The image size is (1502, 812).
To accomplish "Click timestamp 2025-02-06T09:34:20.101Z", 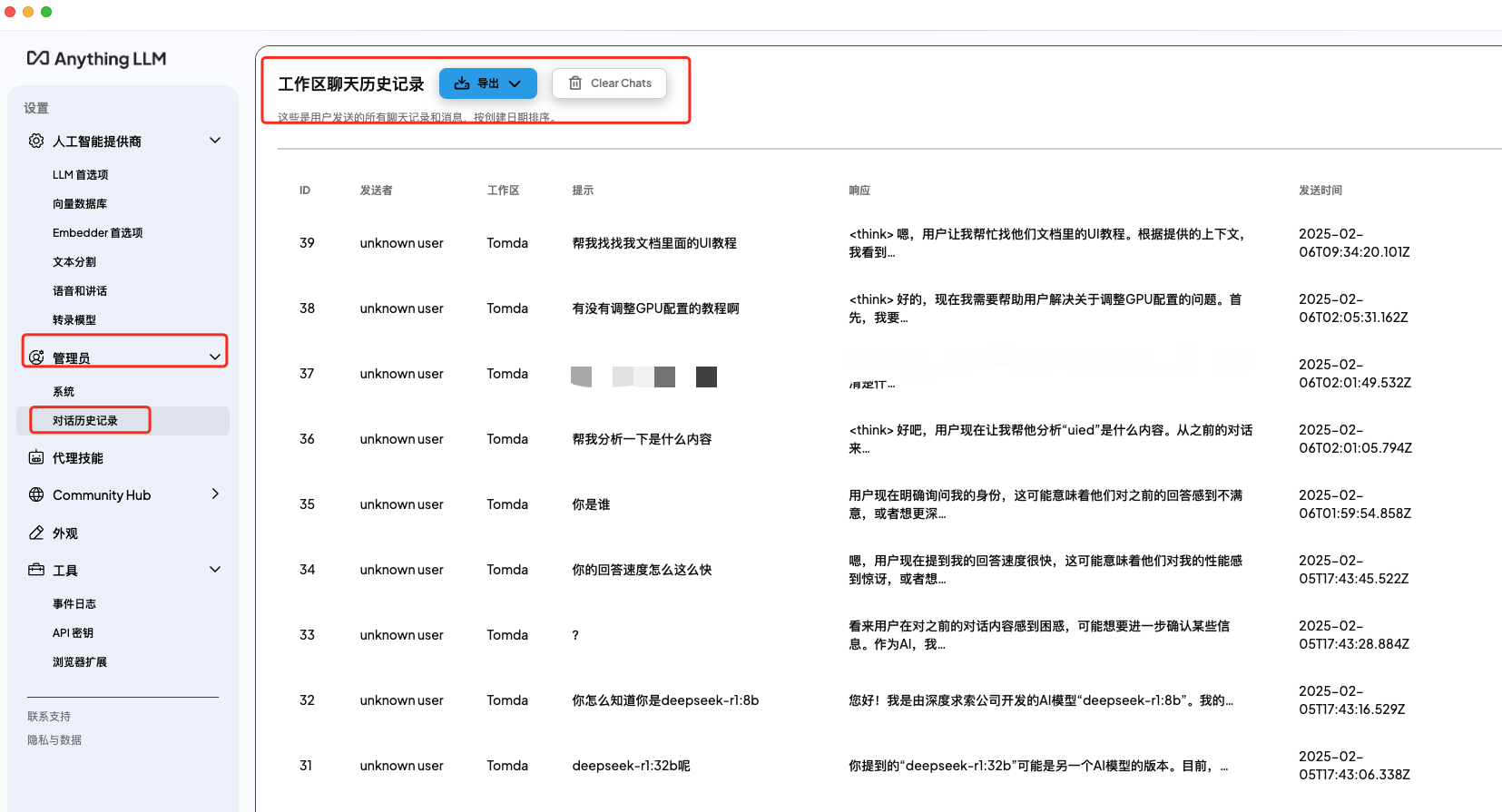I will coord(1354,243).
